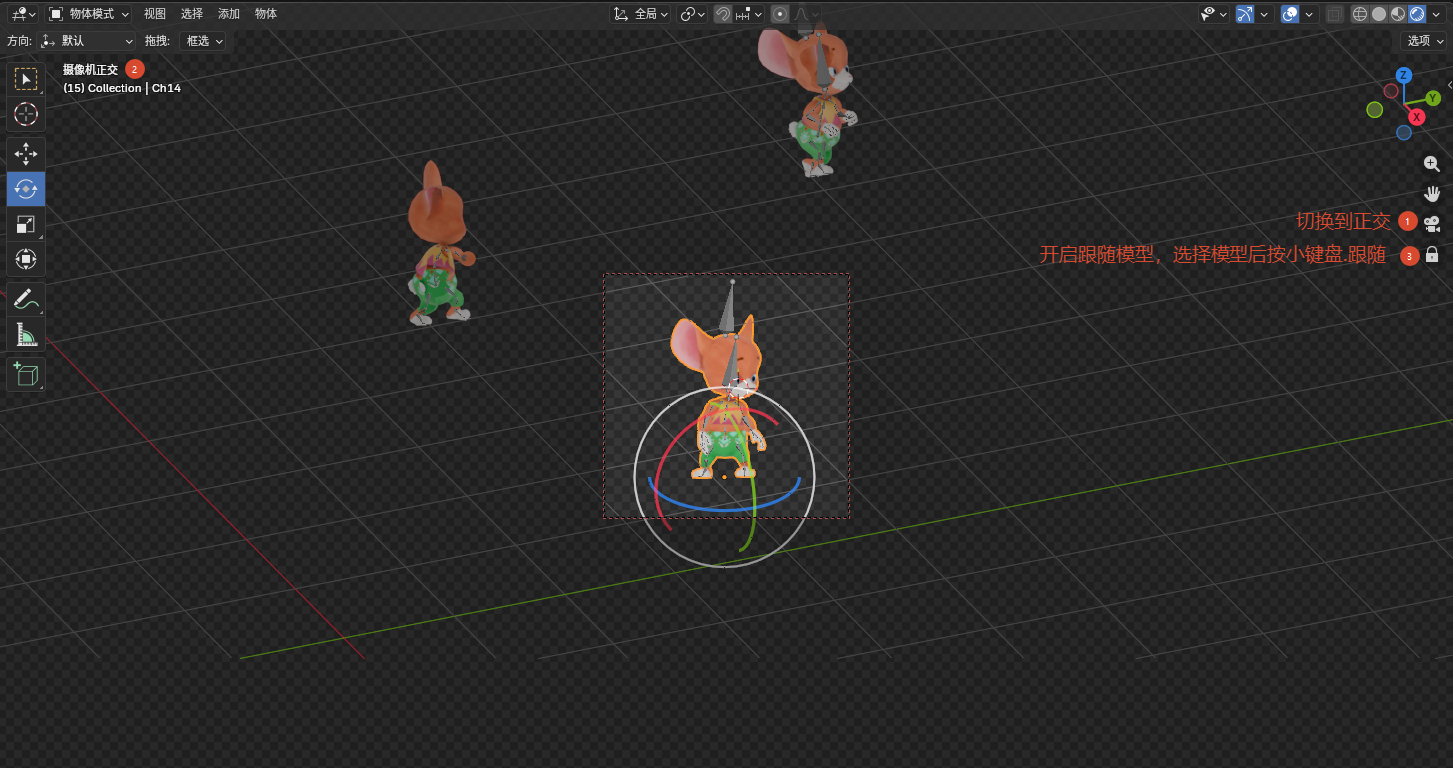Expand the 选项 options dropdown

click(1425, 41)
